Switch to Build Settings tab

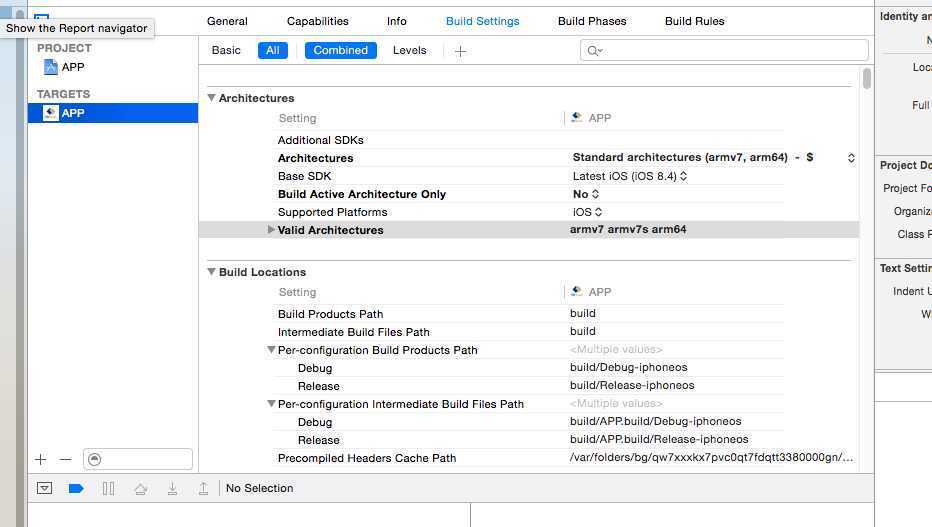[483, 21]
